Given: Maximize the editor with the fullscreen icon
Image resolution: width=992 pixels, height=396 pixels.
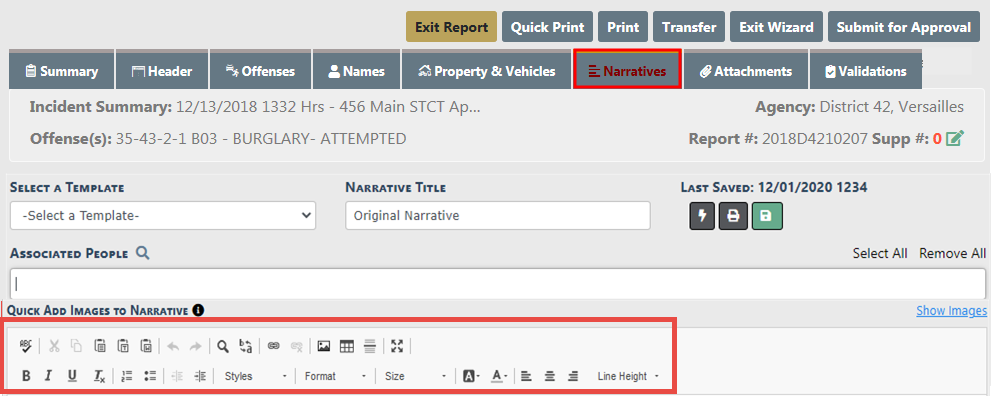Looking at the screenshot, I should tap(397, 346).
